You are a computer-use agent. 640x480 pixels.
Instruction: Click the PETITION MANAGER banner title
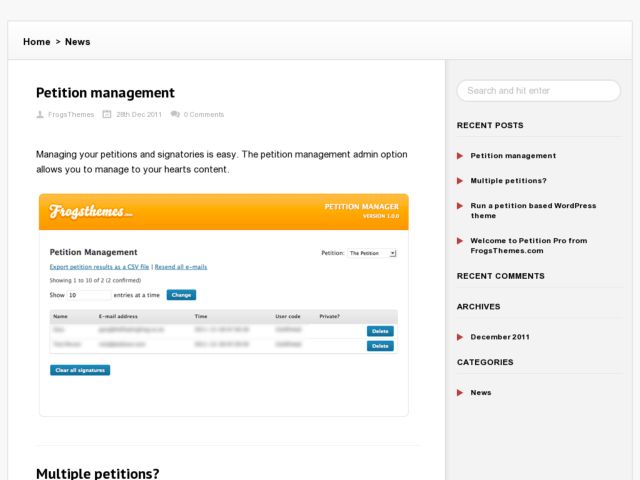pyautogui.click(x=362, y=207)
